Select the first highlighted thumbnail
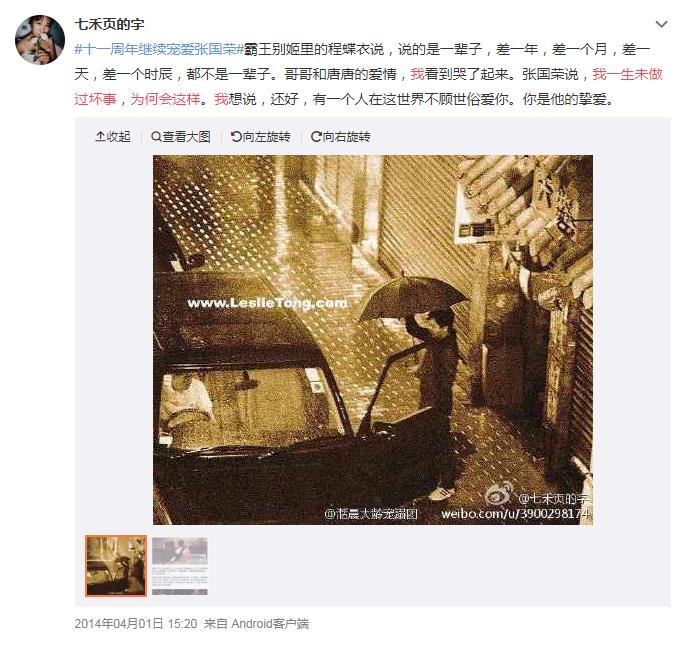Image resolution: width=680 pixels, height=651 pixels. coord(116,566)
